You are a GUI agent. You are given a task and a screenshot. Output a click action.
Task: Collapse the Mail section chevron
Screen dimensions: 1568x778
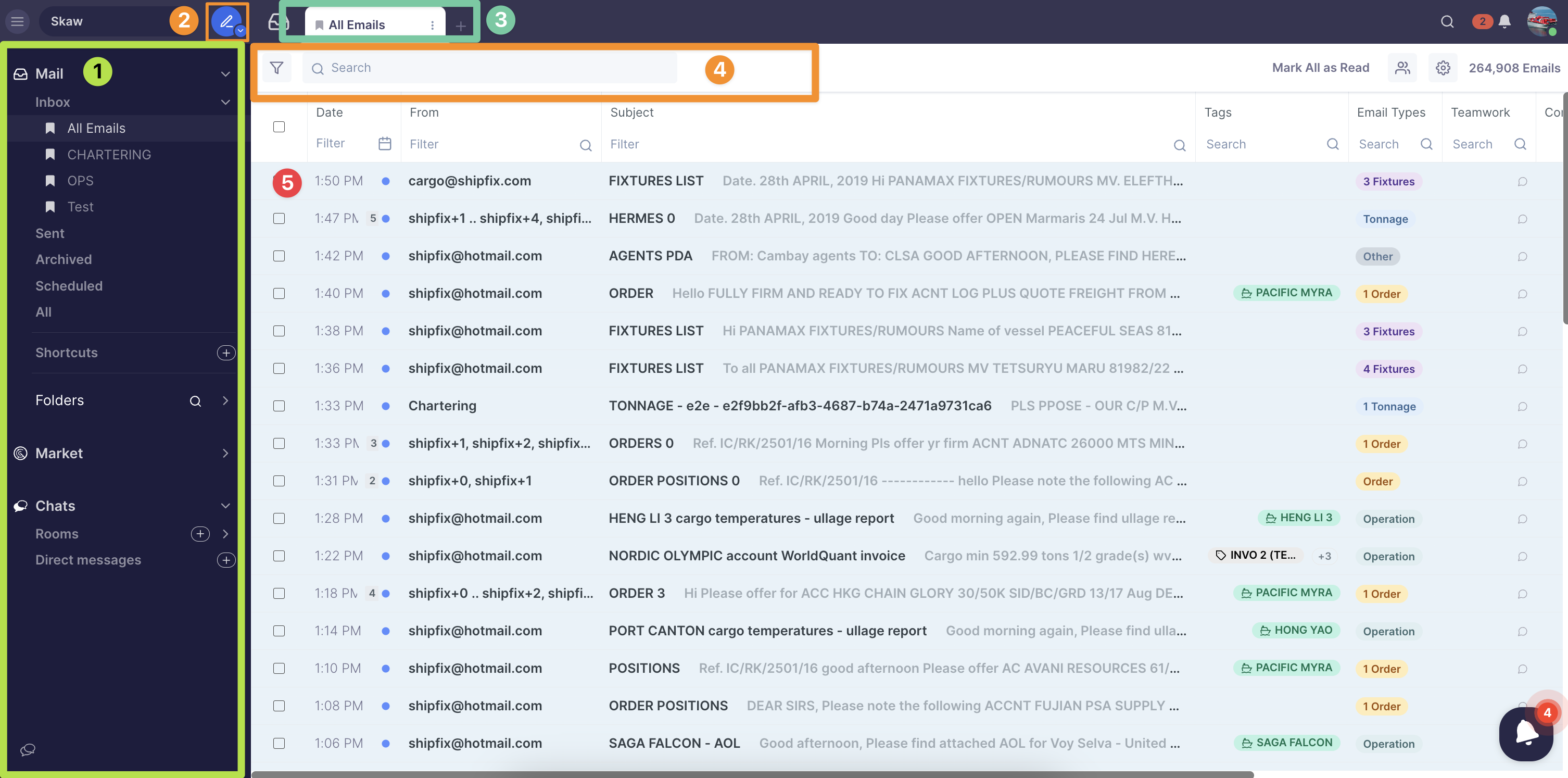click(225, 73)
